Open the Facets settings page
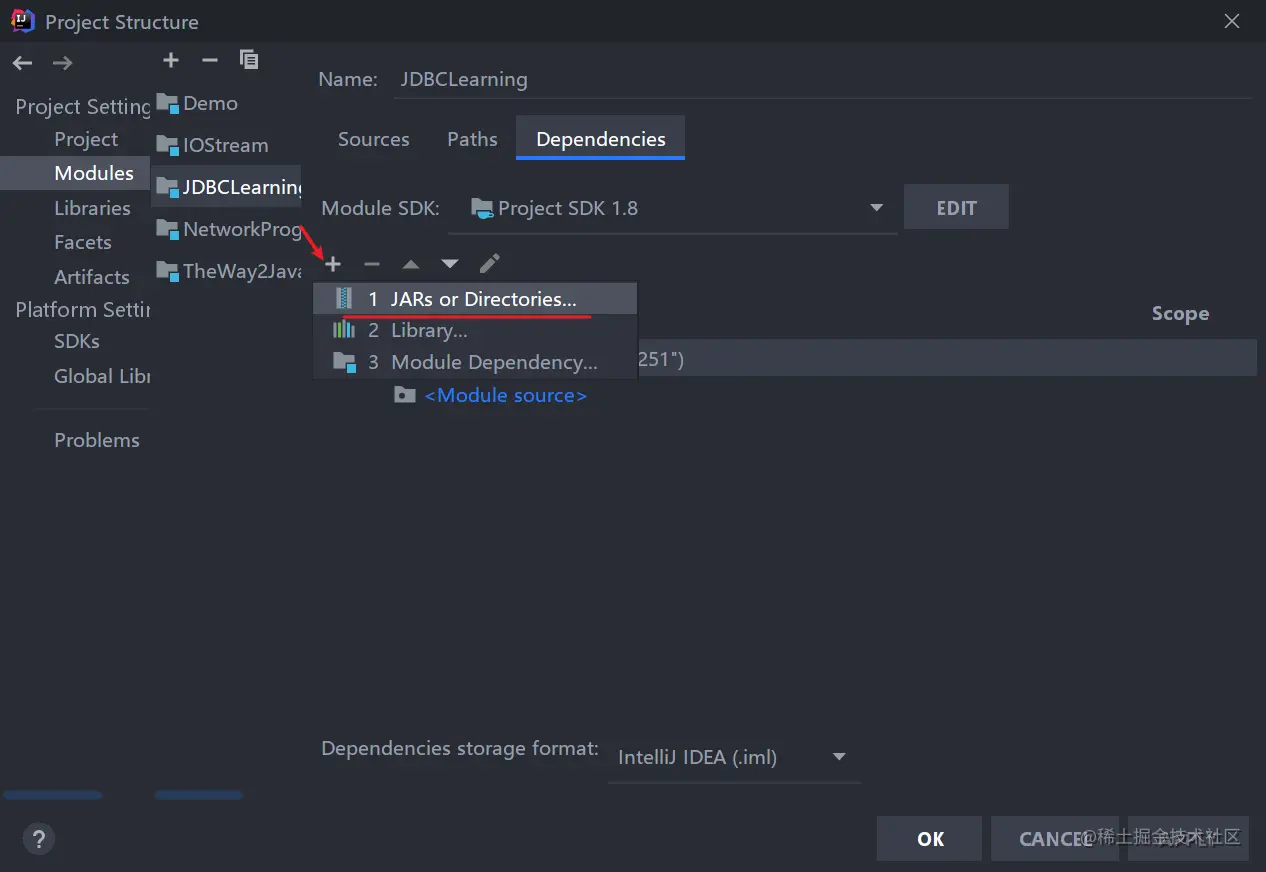 [83, 242]
